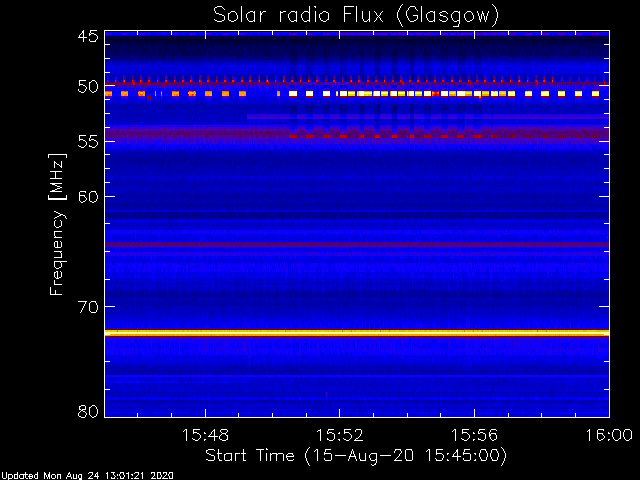Screen dimensions: 640x480
Task: Click the 15:52 time tick label
Action: (340, 435)
